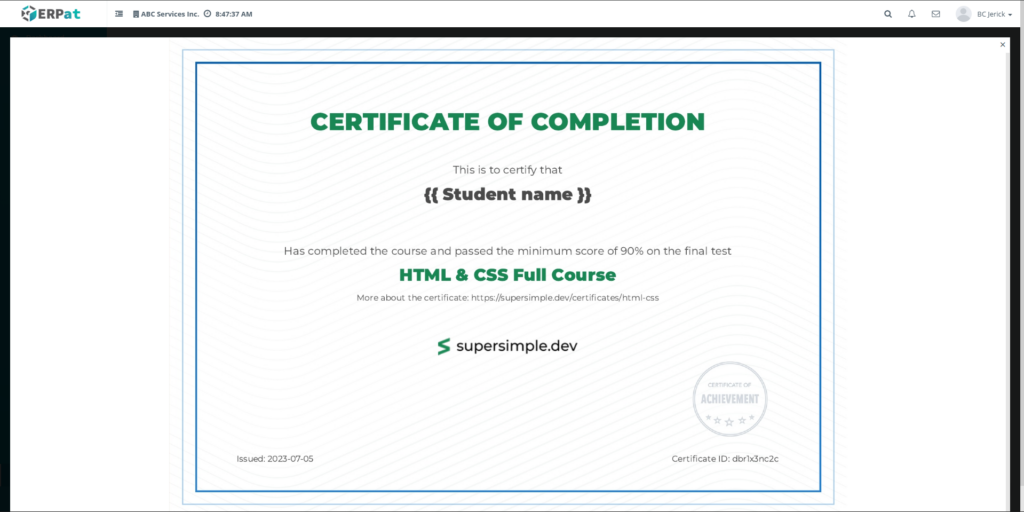
Task: Expand the BC Jerick user dropdown
Action: (996, 15)
